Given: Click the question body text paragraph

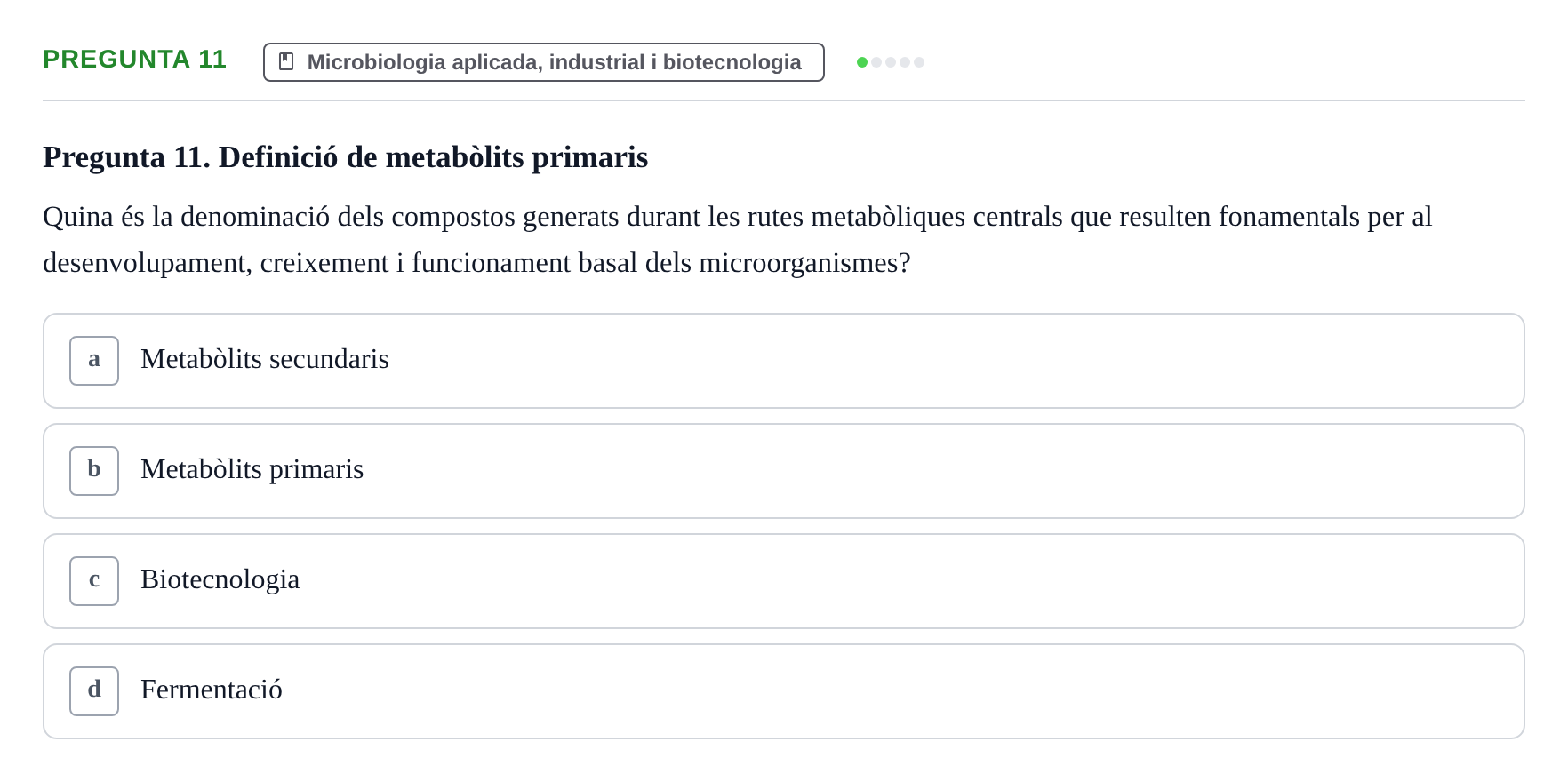Looking at the screenshot, I should pos(738,240).
